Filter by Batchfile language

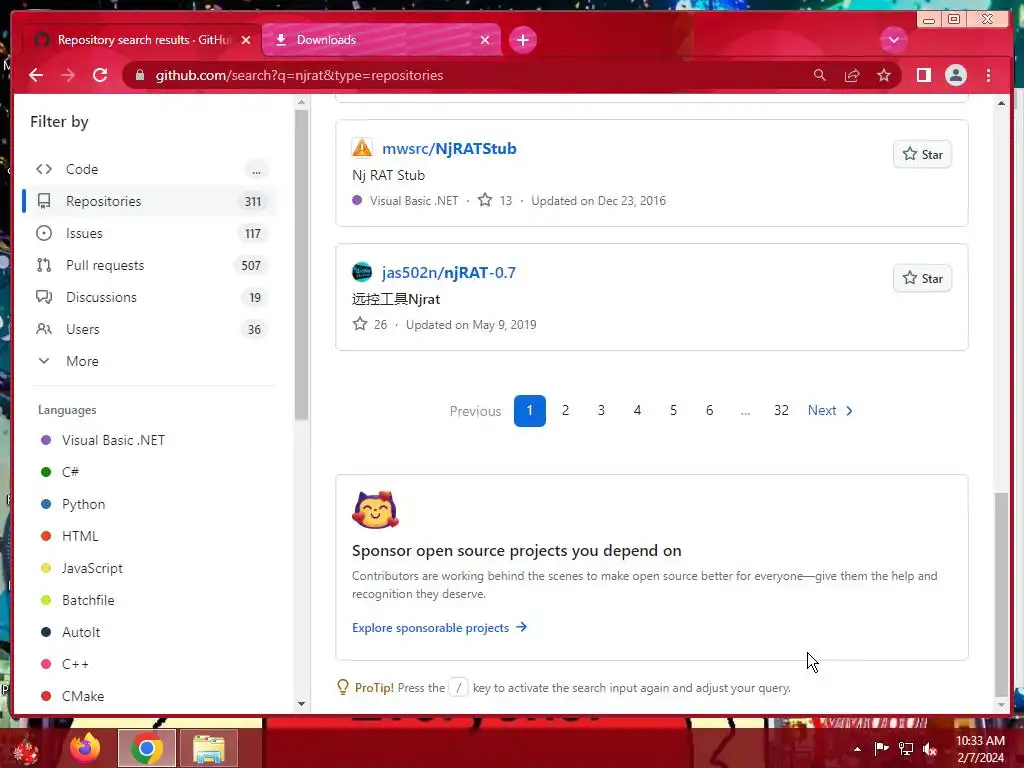pos(88,600)
